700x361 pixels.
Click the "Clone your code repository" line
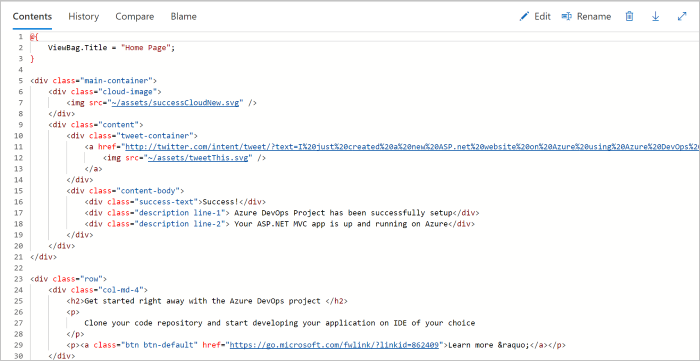click(x=279, y=323)
